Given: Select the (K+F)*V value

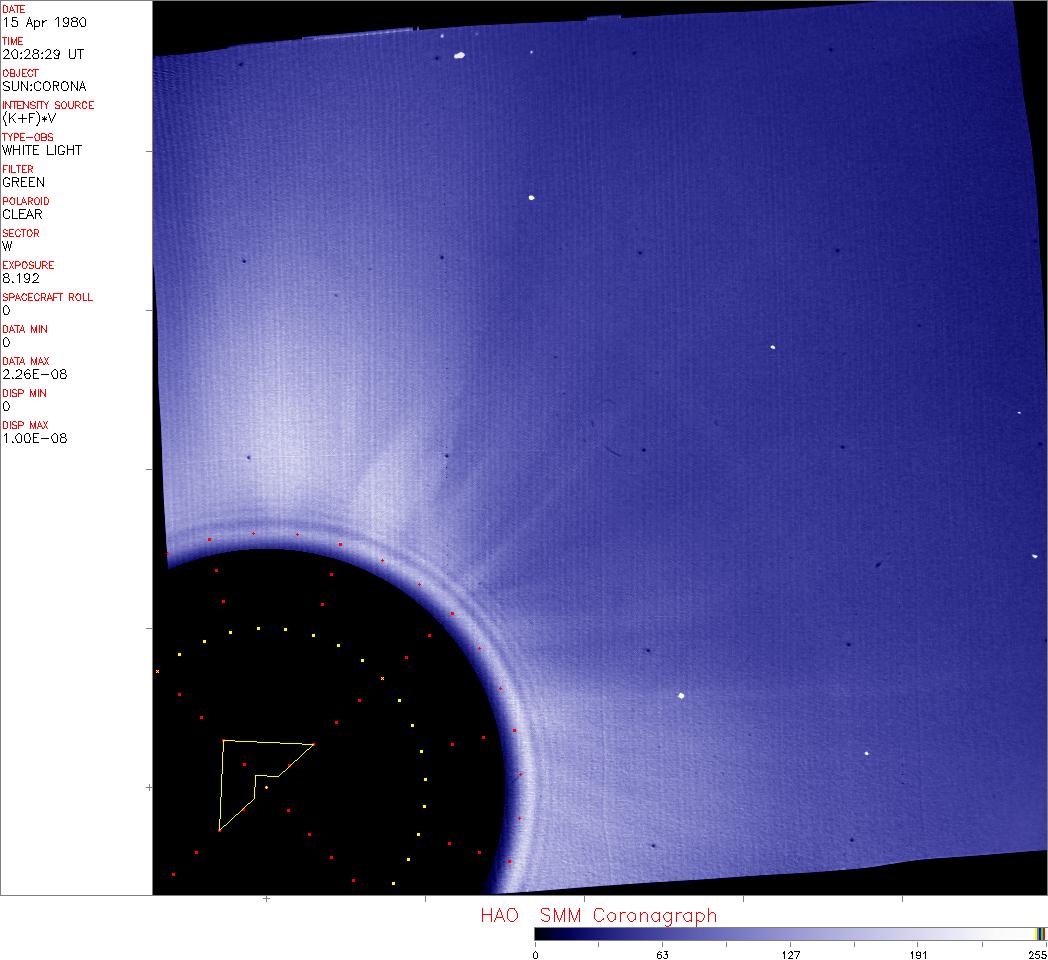Looking at the screenshot, I should tap(29, 118).
